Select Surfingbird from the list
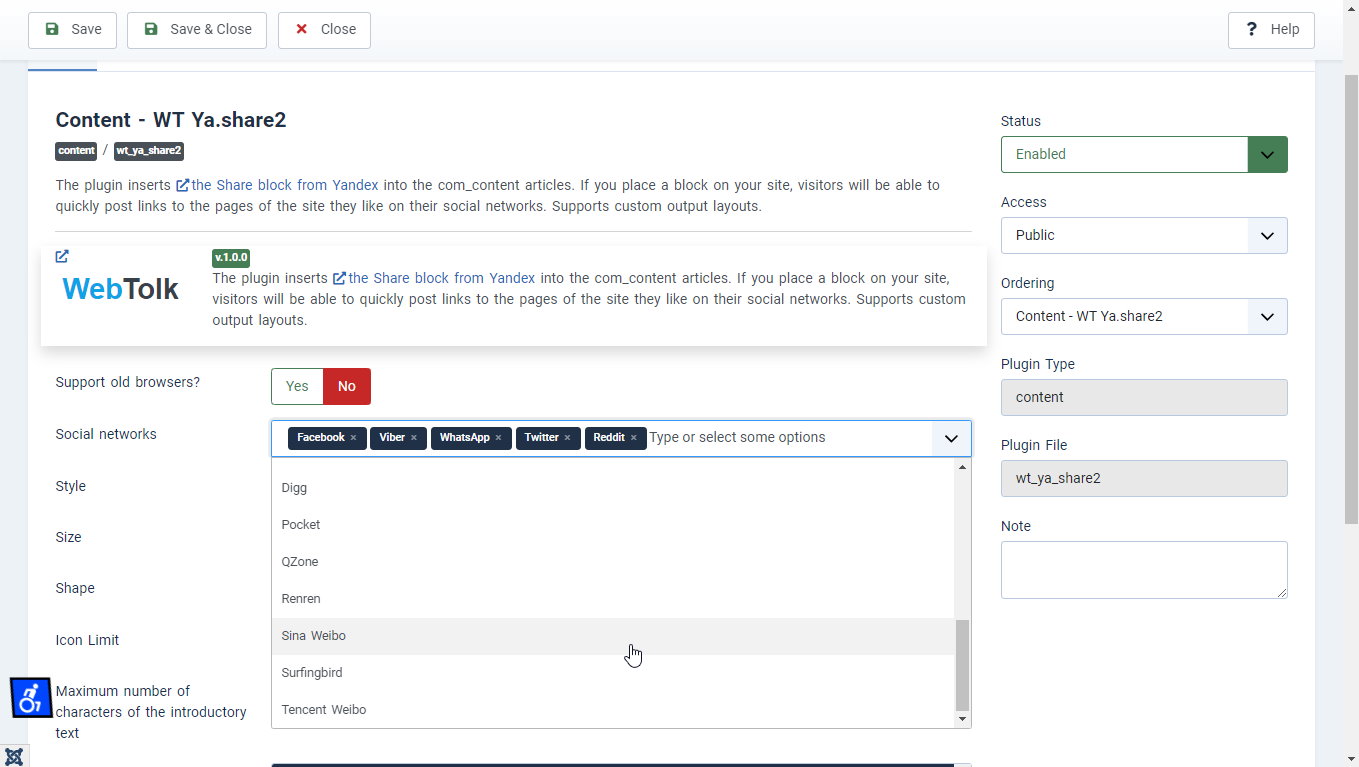Viewport: 1359px width, 767px height. point(613,673)
